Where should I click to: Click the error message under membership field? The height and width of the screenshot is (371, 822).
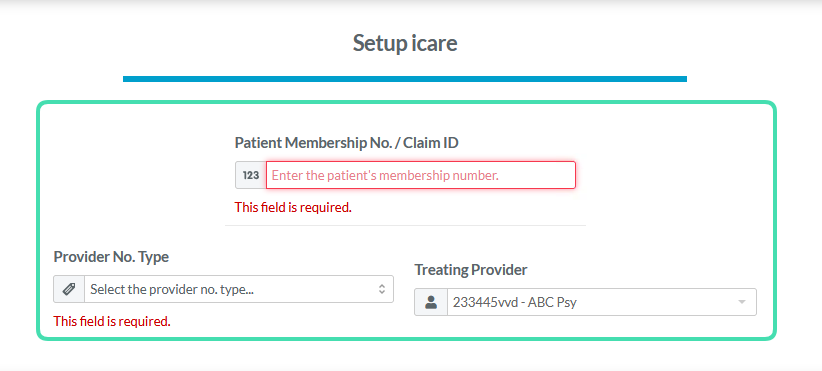293,208
